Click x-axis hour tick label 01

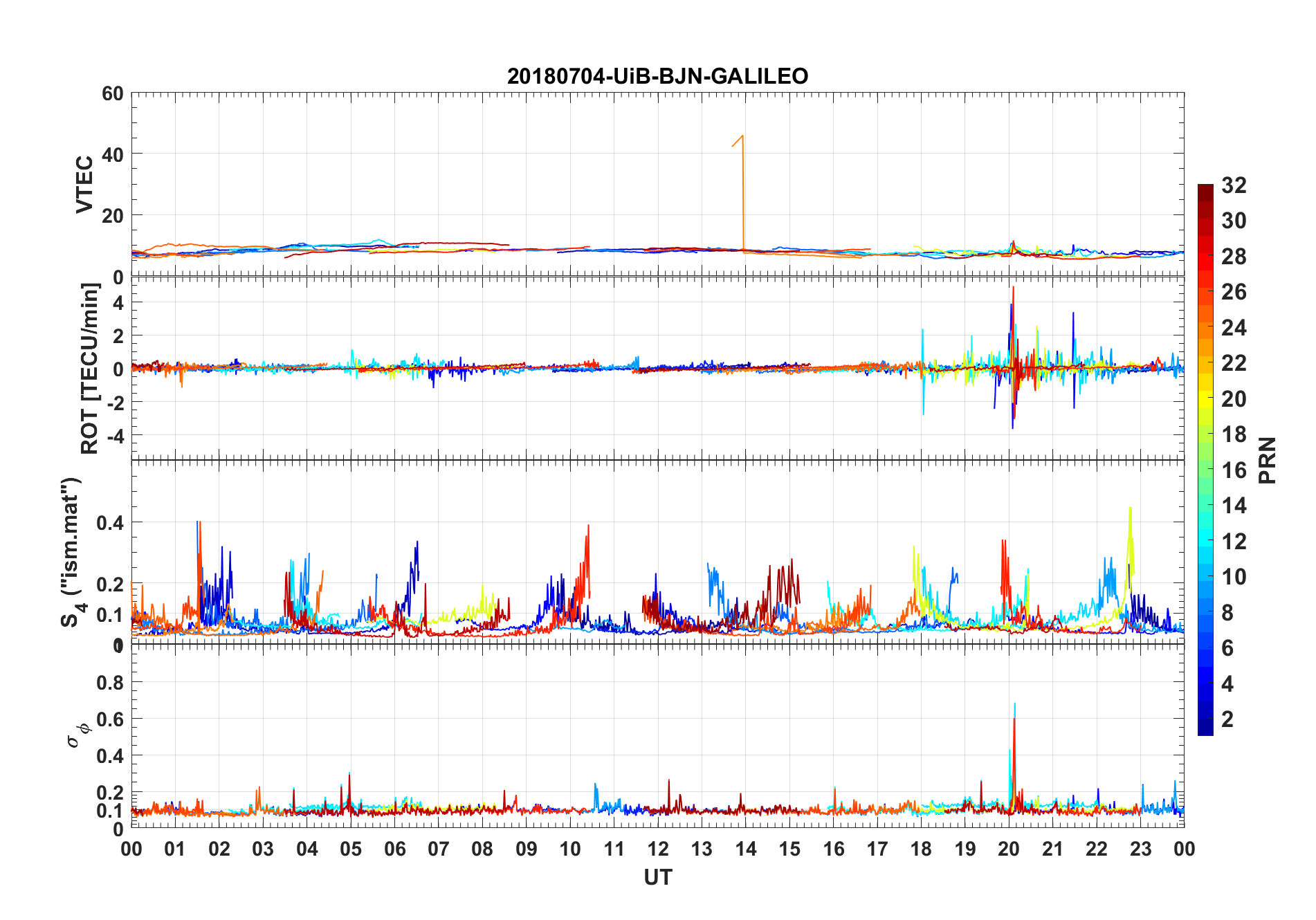tap(175, 849)
